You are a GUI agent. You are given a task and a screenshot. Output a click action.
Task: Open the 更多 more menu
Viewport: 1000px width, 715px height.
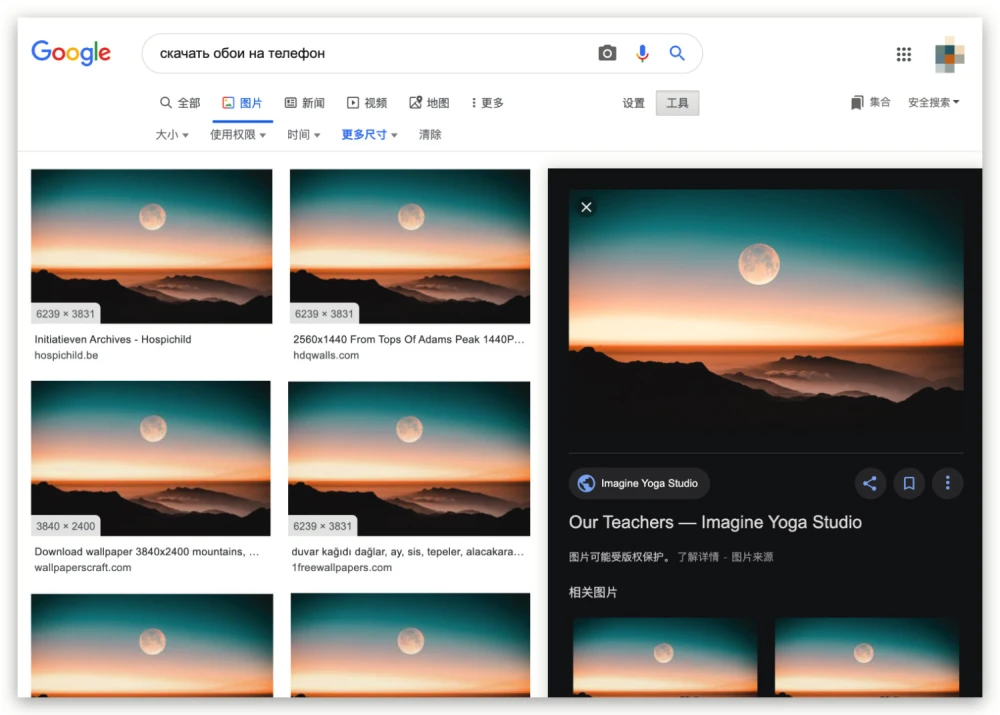(x=488, y=103)
